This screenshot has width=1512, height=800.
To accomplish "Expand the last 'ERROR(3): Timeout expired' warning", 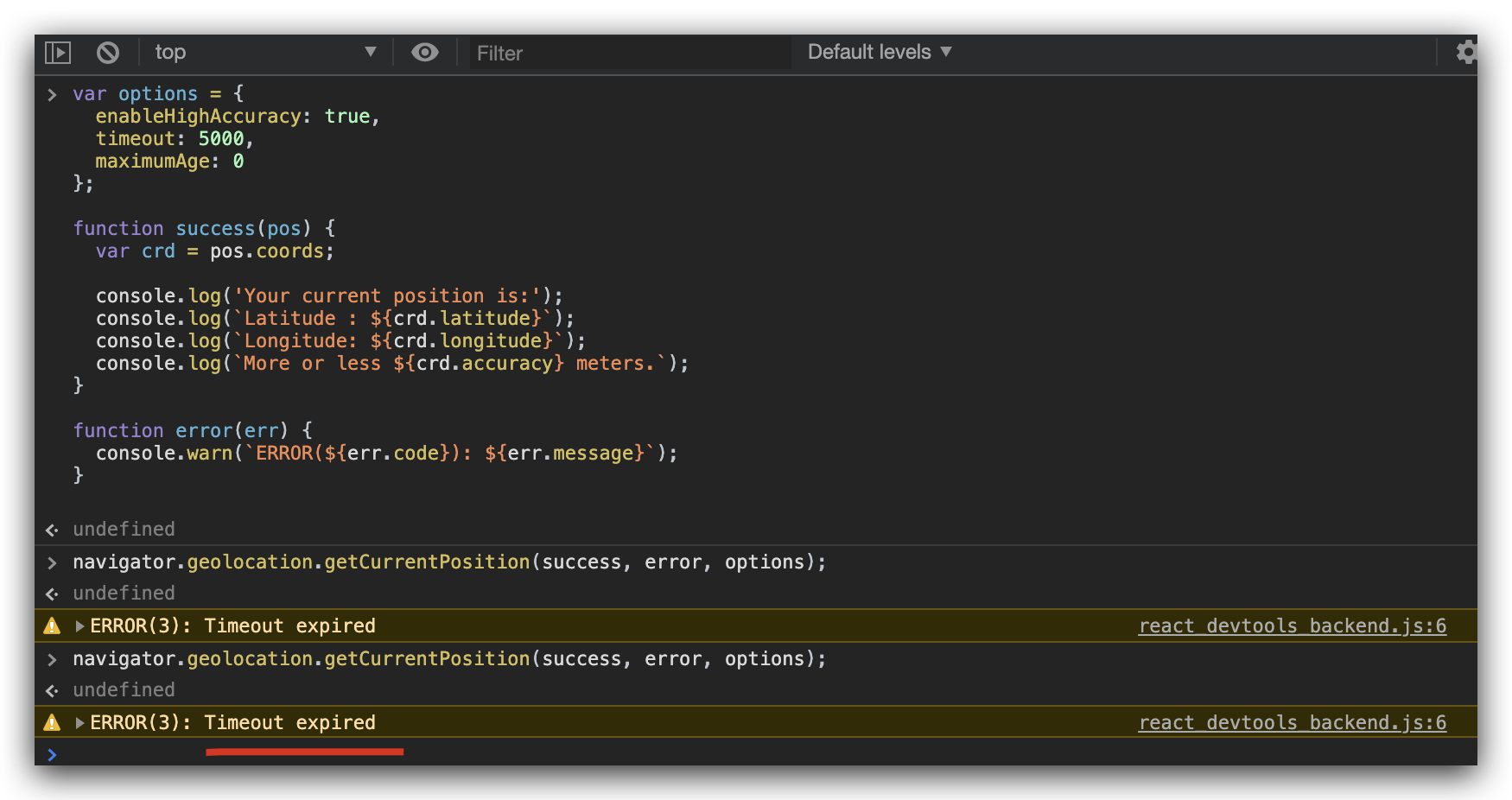I will 80,723.
